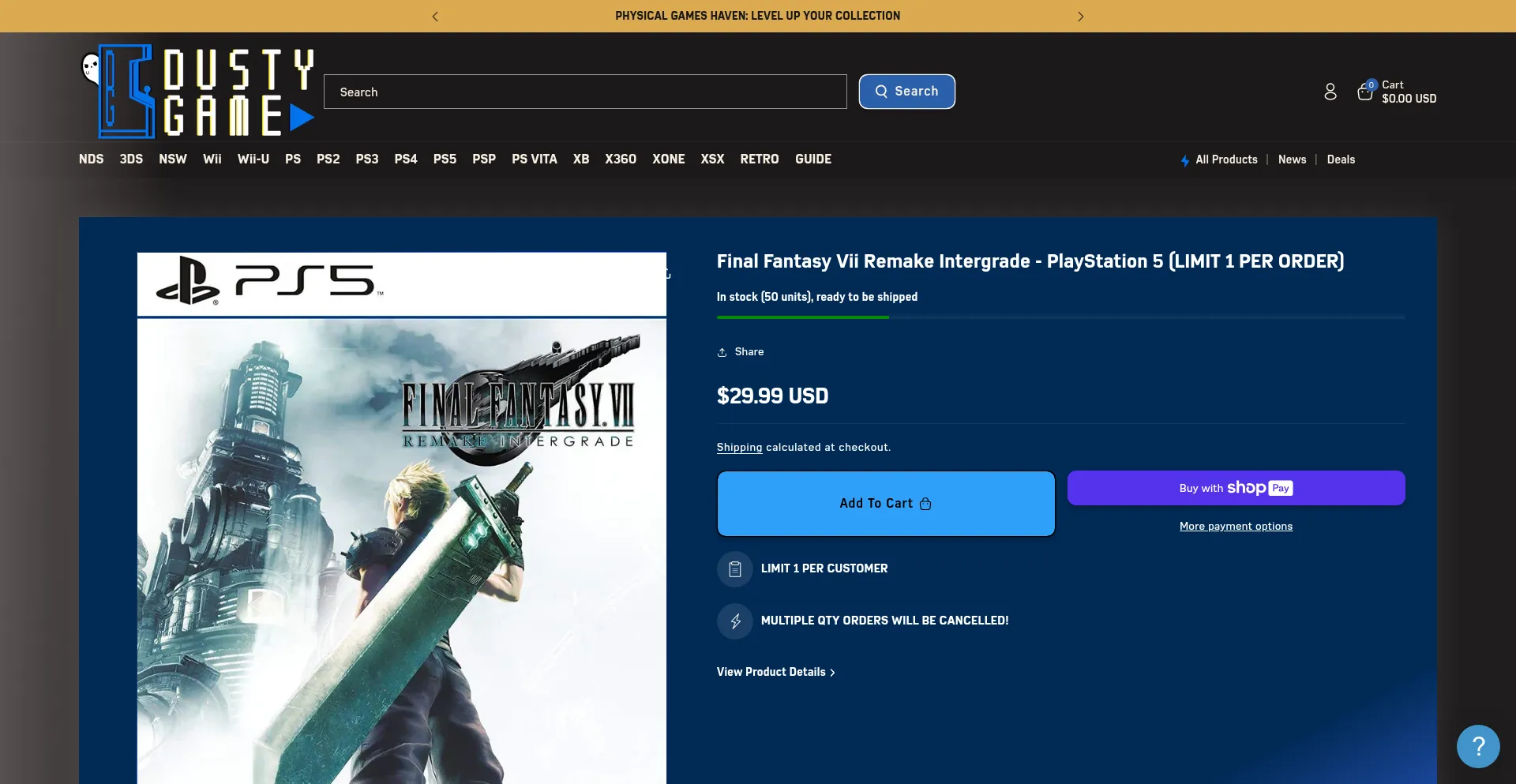Open the PS5 category menu
This screenshot has width=1516, height=784.
[445, 159]
